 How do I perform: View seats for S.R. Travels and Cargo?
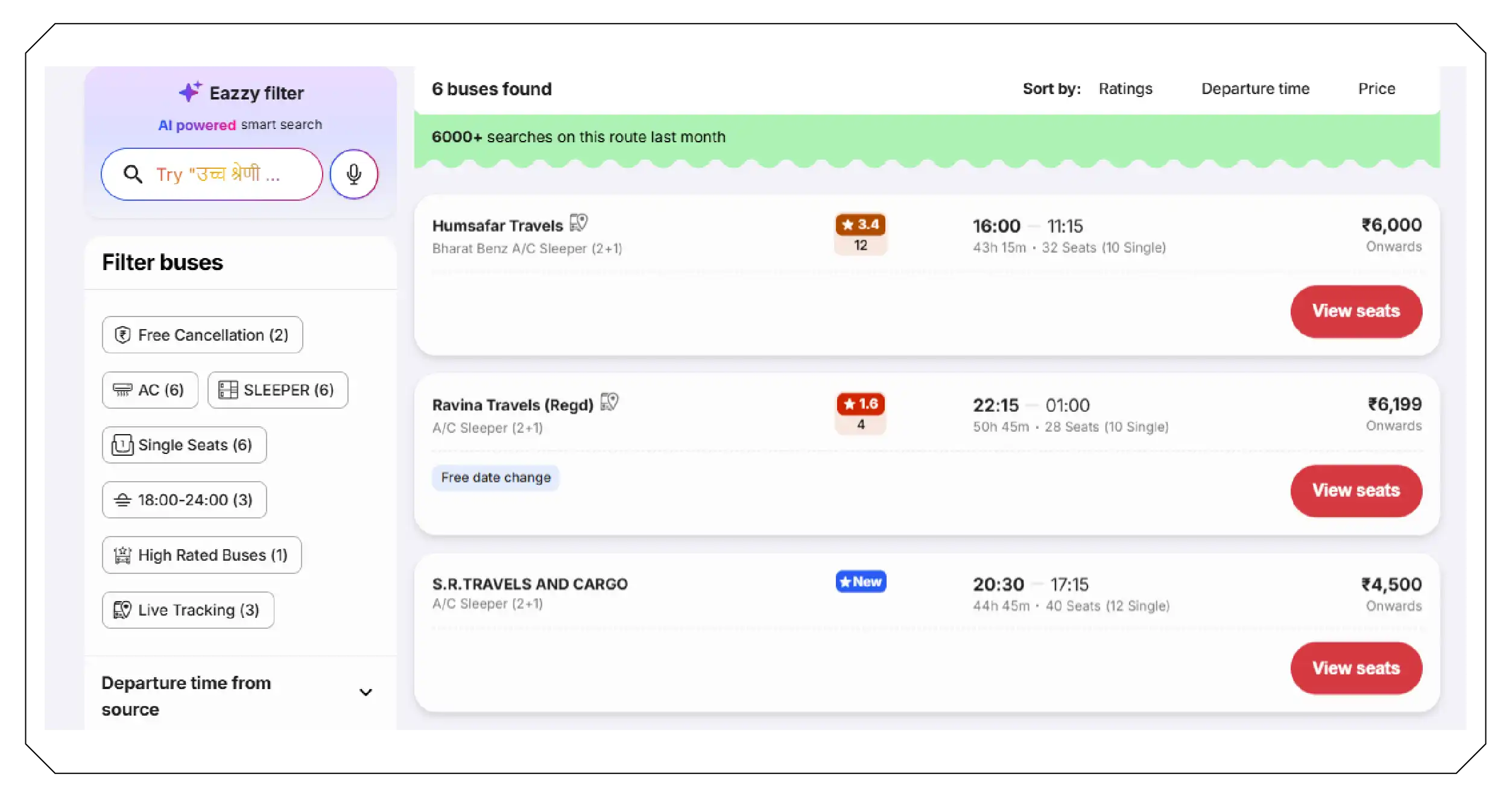(x=1356, y=668)
